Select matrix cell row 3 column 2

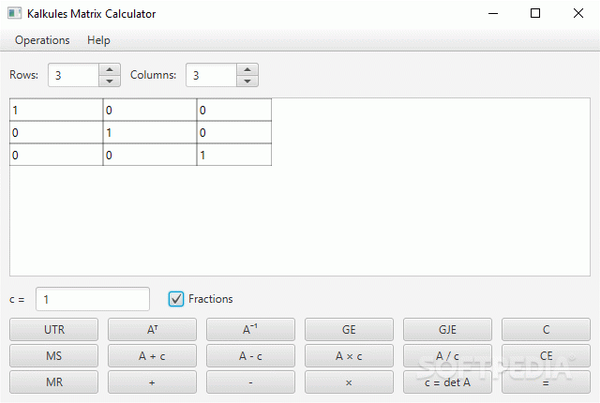tap(150, 155)
